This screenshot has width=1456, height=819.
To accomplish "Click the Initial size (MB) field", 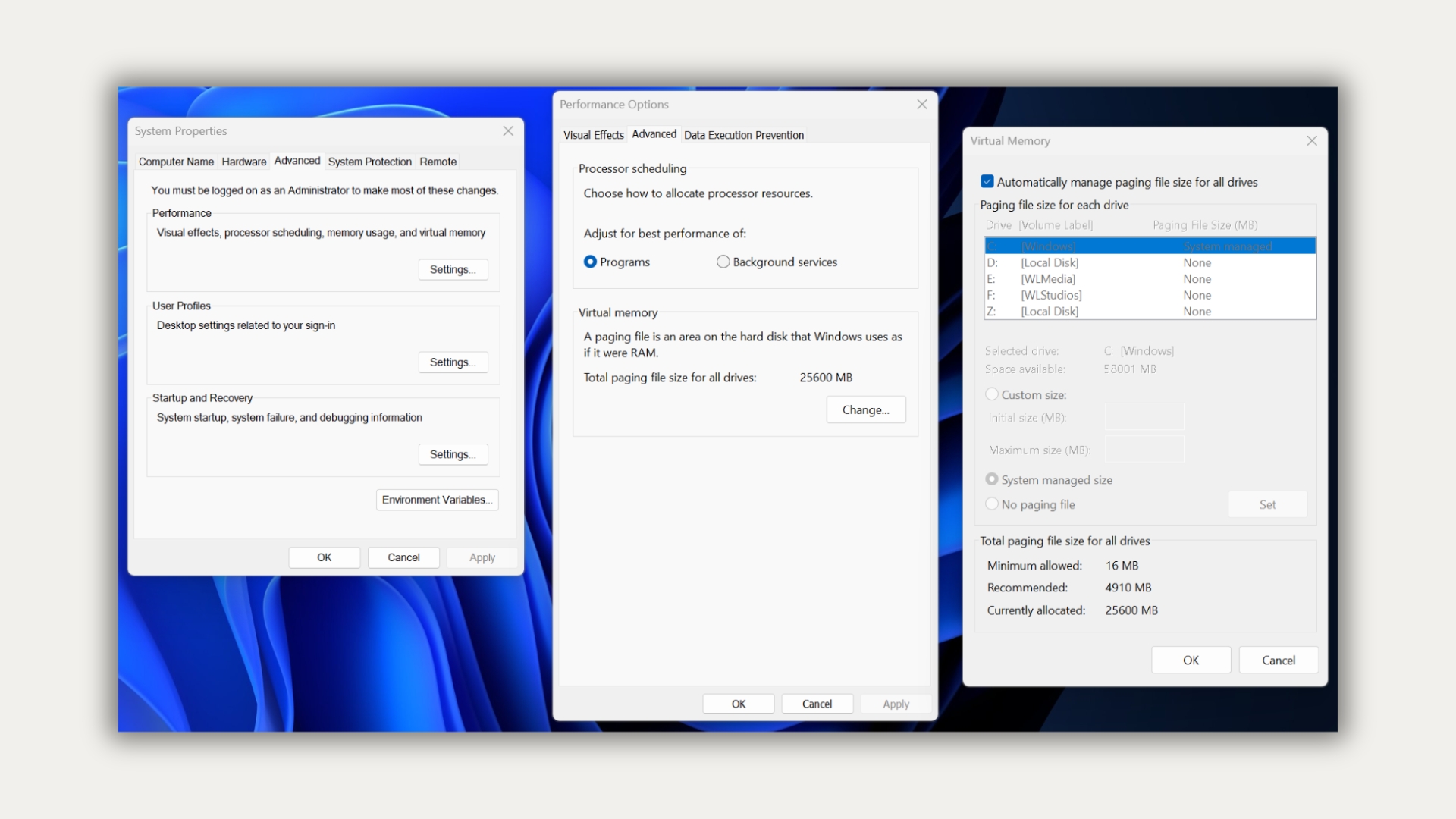I will point(1144,418).
